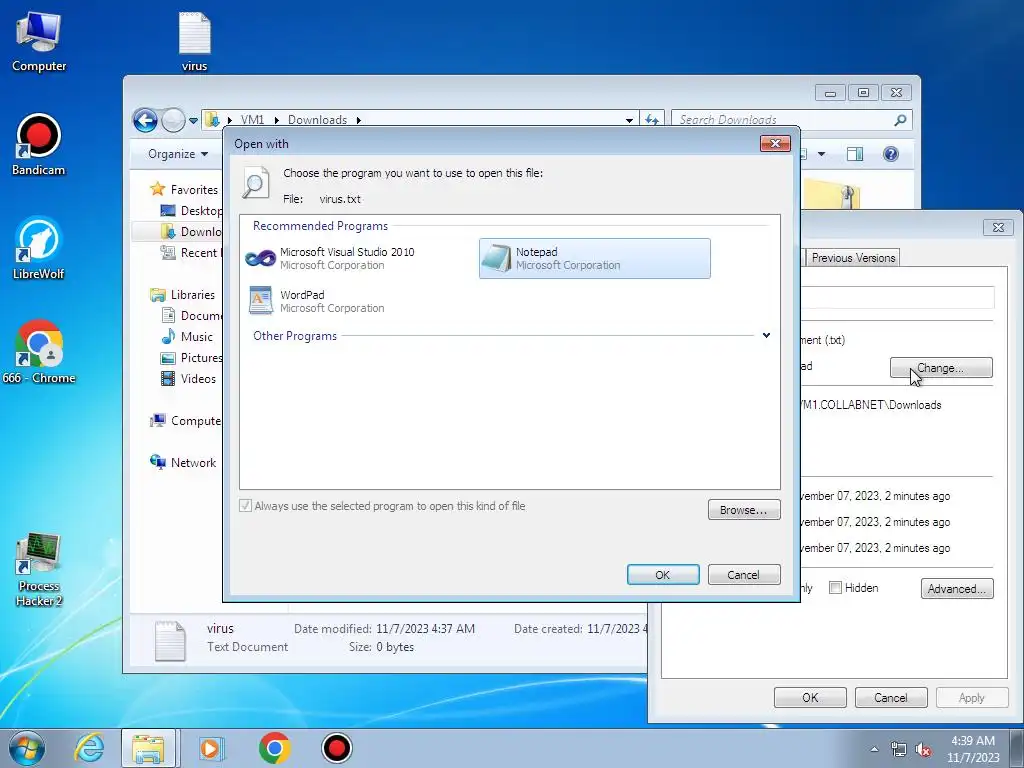Screen dimensions: 1024x768
Task: Click the muted volume tray icon
Action: (923, 749)
